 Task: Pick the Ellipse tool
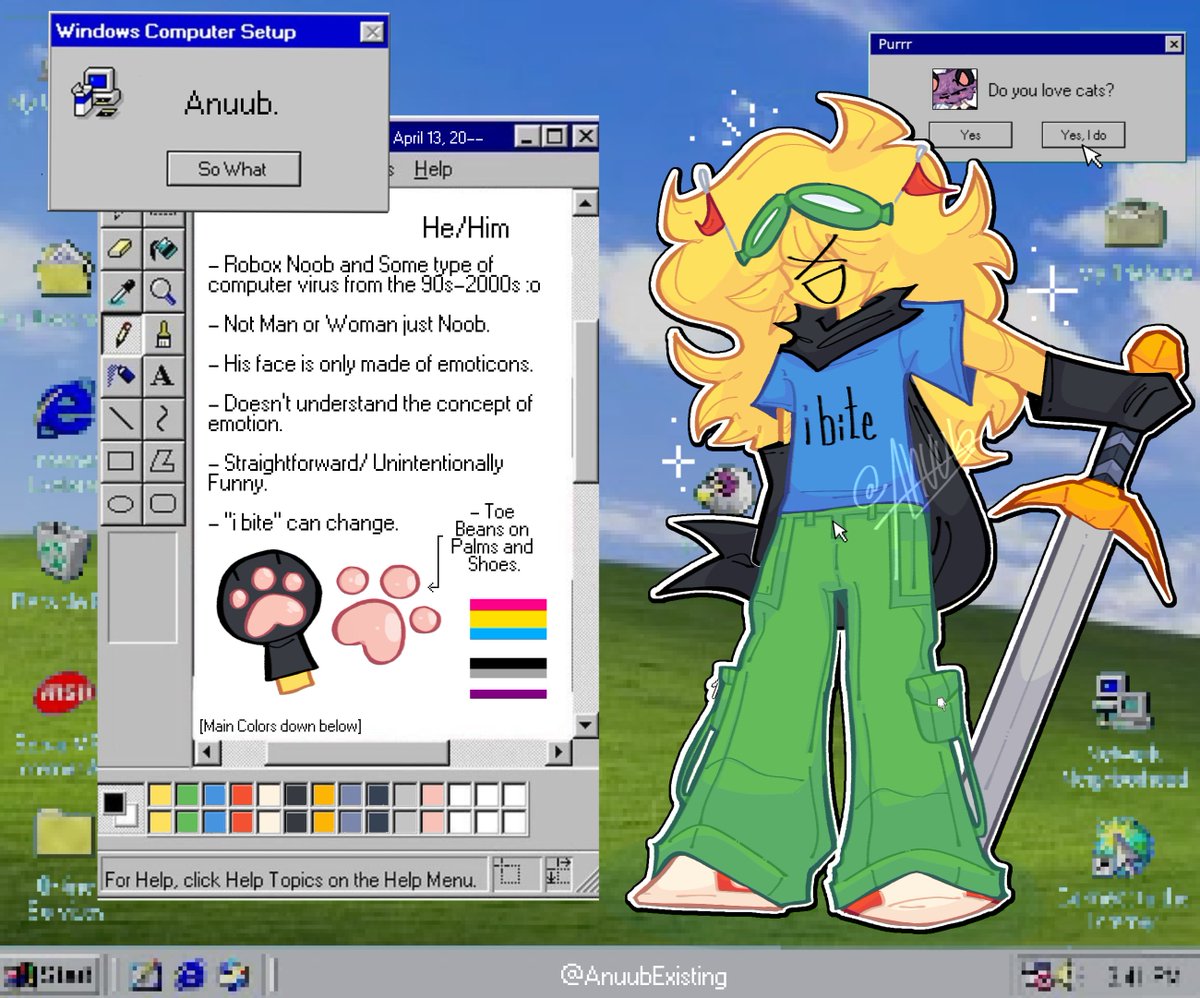[x=121, y=502]
